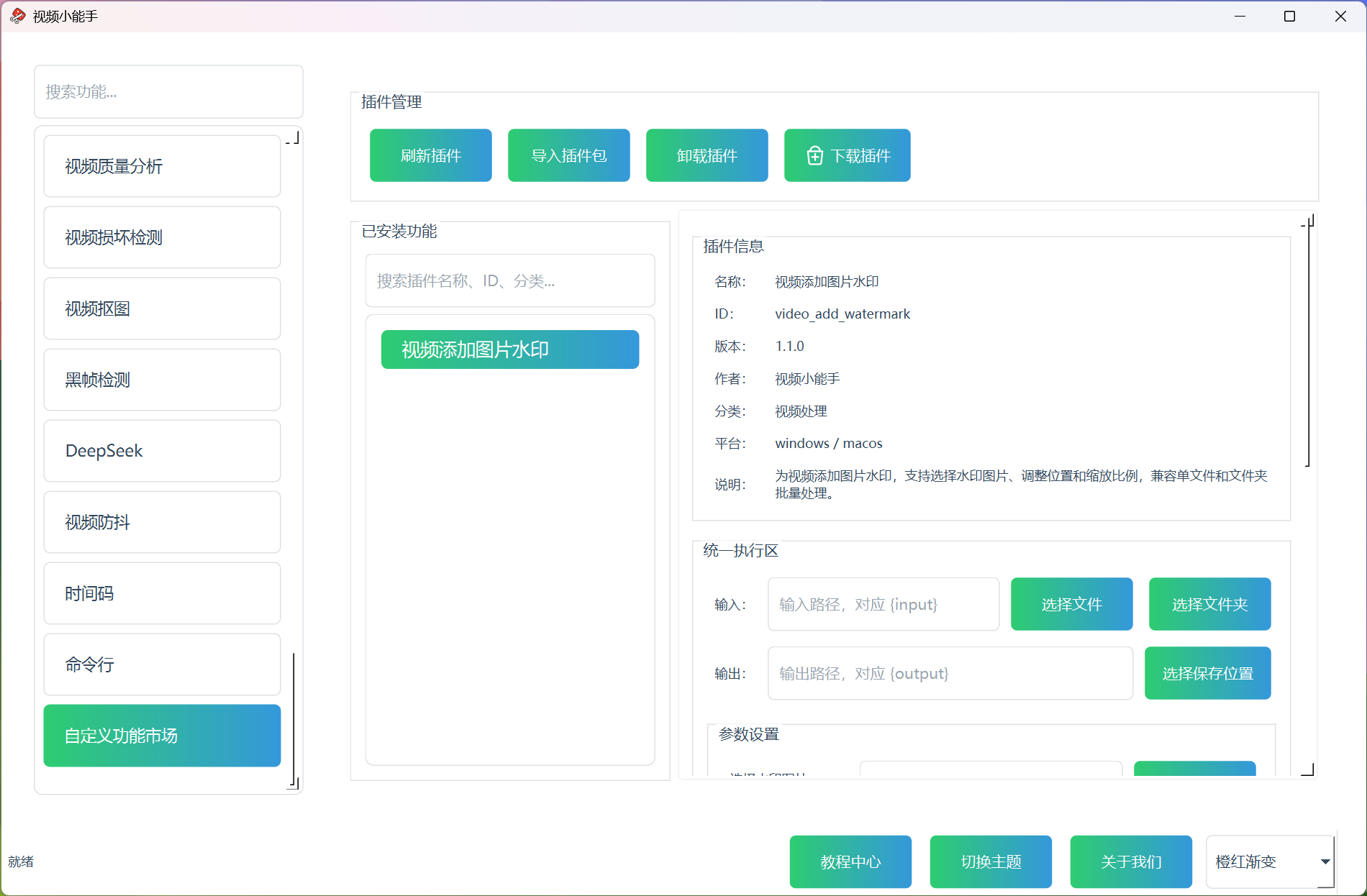Viewport: 1367px width, 896px height.
Task: Open the DeepSeek sidebar item
Action: coord(162,451)
